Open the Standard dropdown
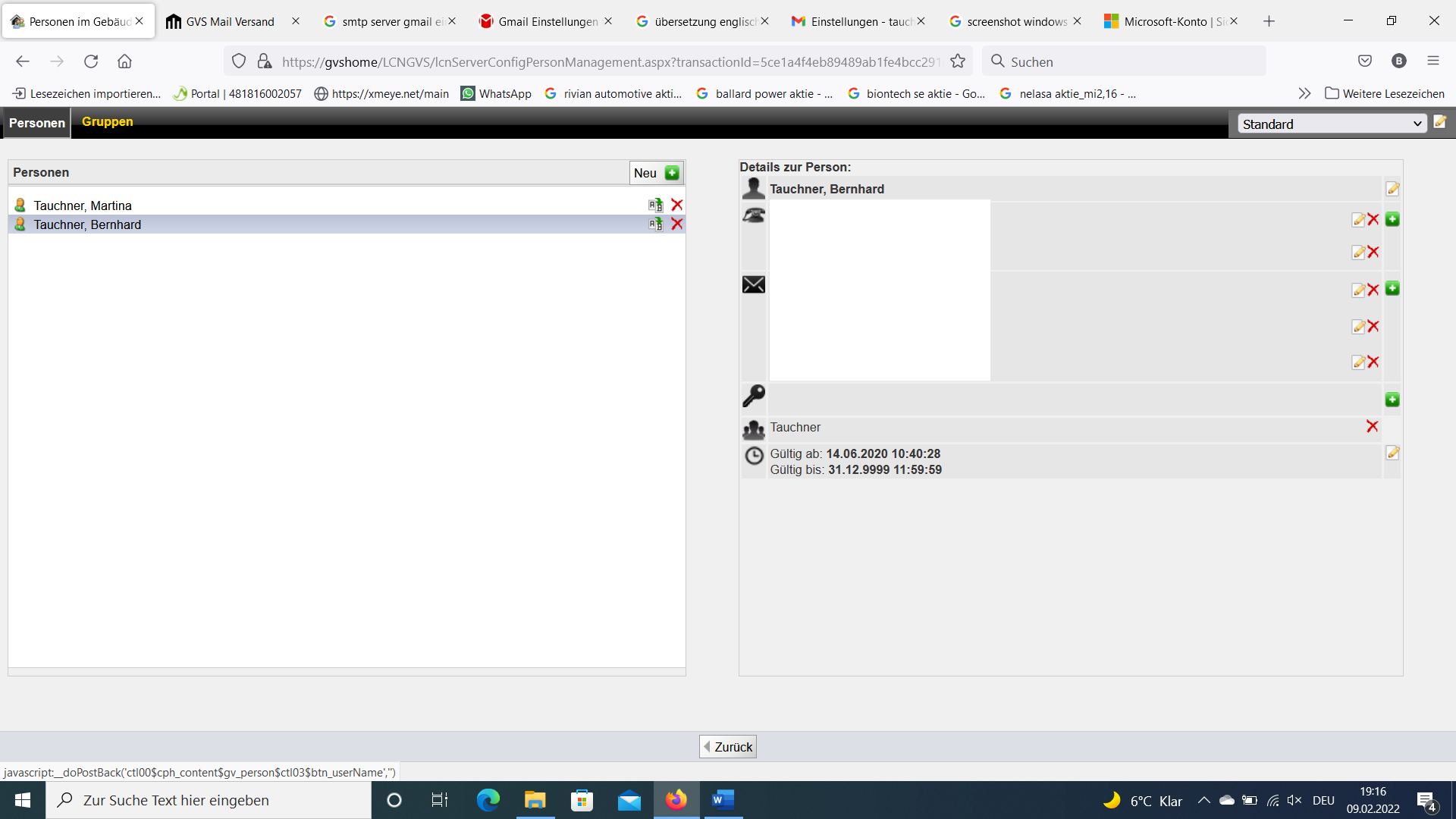The width and height of the screenshot is (1456, 819). (1332, 124)
